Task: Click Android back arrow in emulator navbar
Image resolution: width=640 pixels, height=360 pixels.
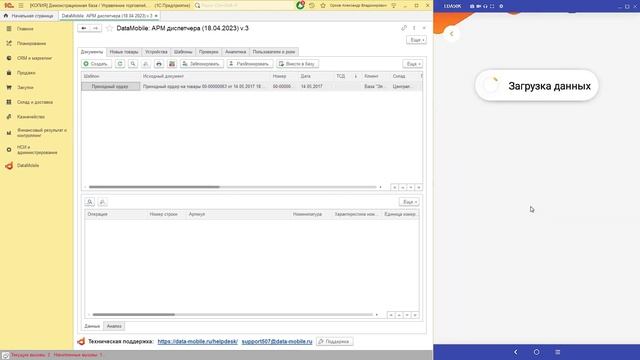Action: coord(516,352)
